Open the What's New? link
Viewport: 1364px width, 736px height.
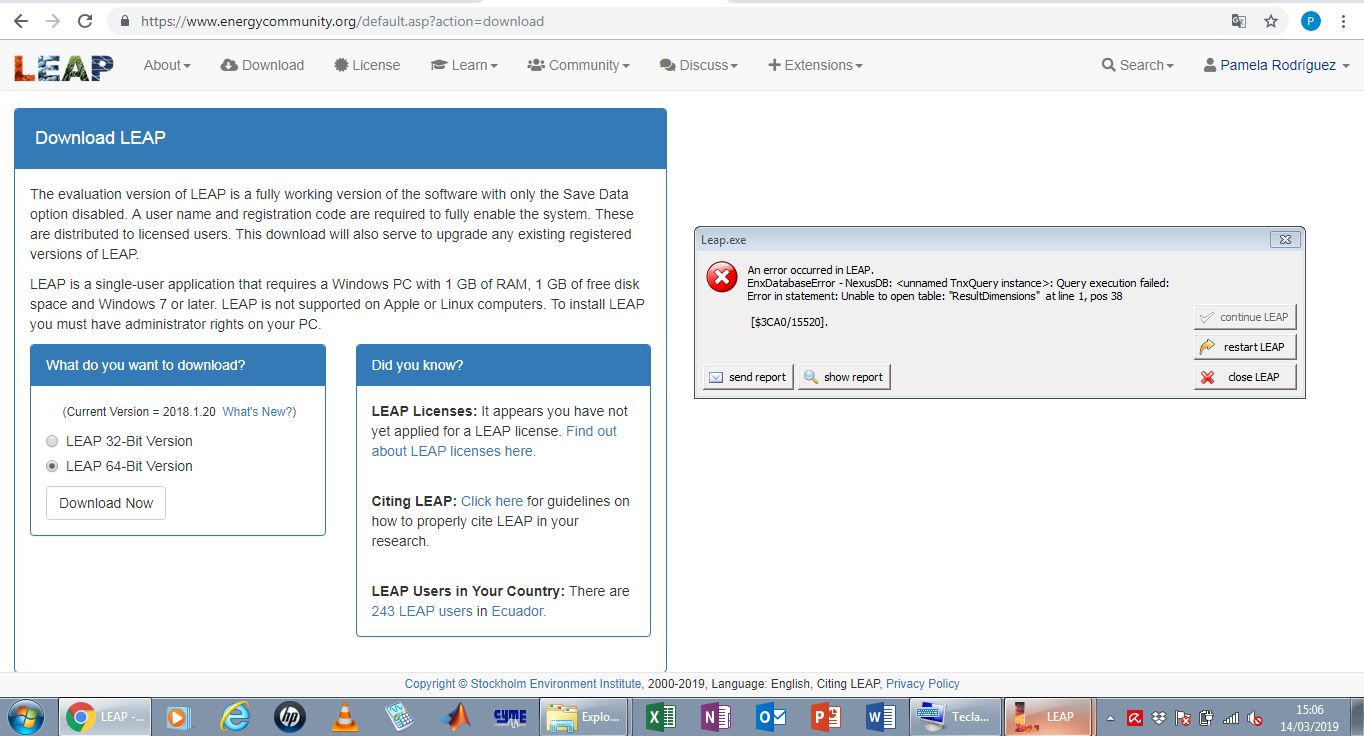[259, 412]
